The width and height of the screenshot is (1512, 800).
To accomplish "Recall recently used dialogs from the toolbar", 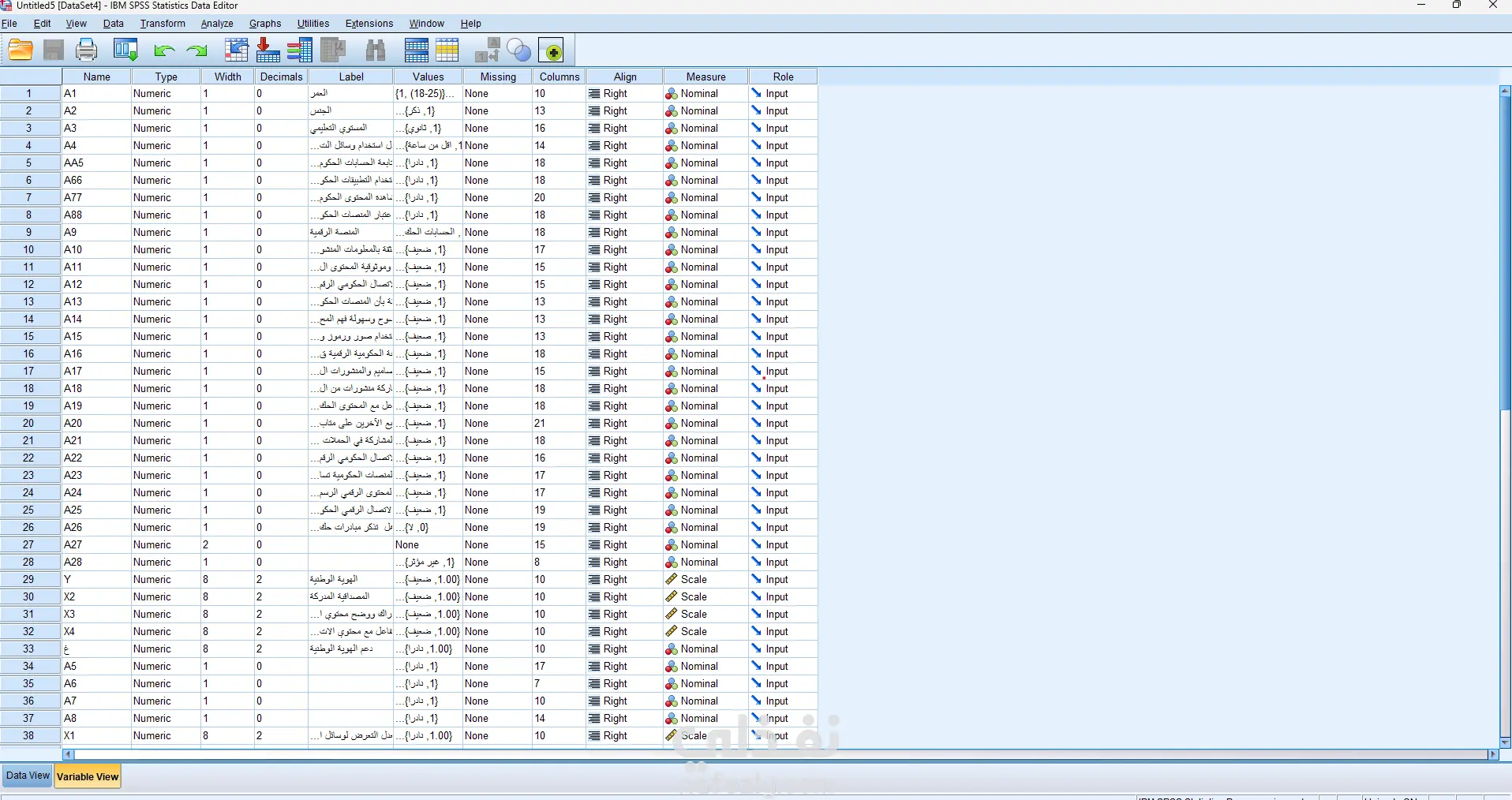I will click(126, 50).
